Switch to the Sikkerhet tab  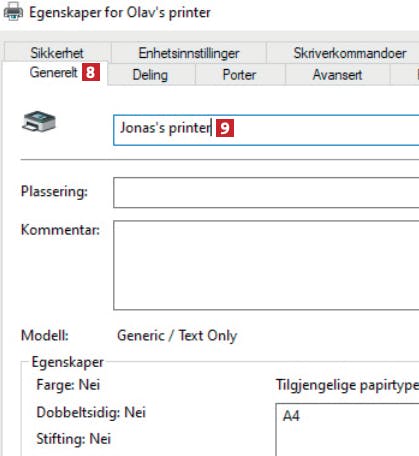click(57, 53)
